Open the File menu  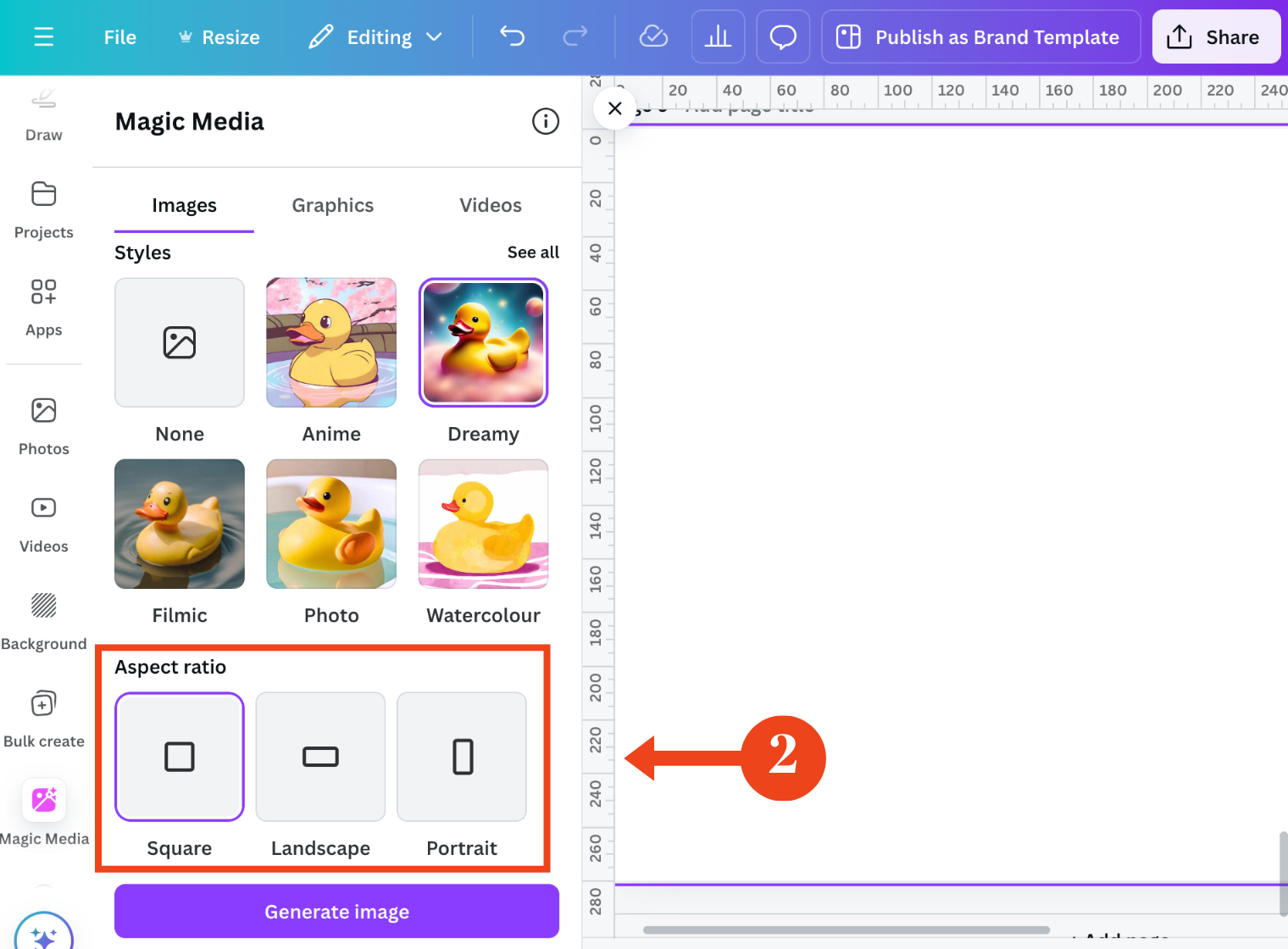119,37
